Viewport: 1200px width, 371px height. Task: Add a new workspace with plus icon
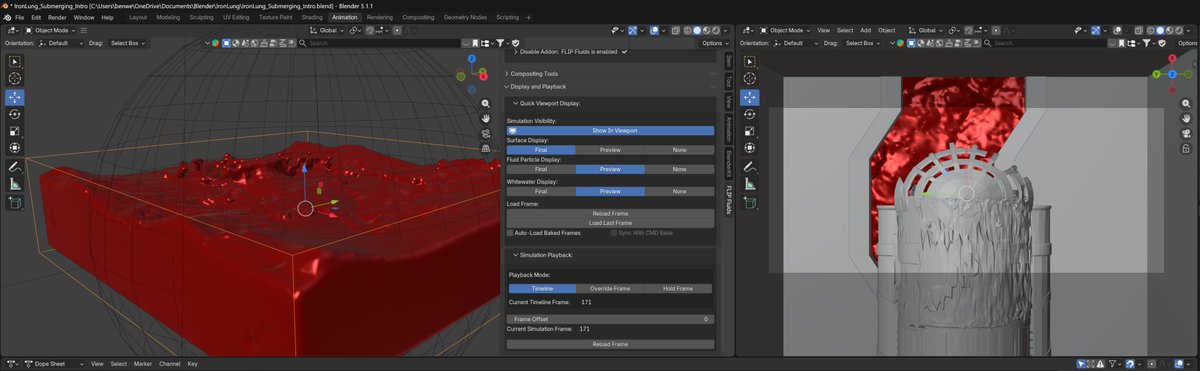coord(529,17)
